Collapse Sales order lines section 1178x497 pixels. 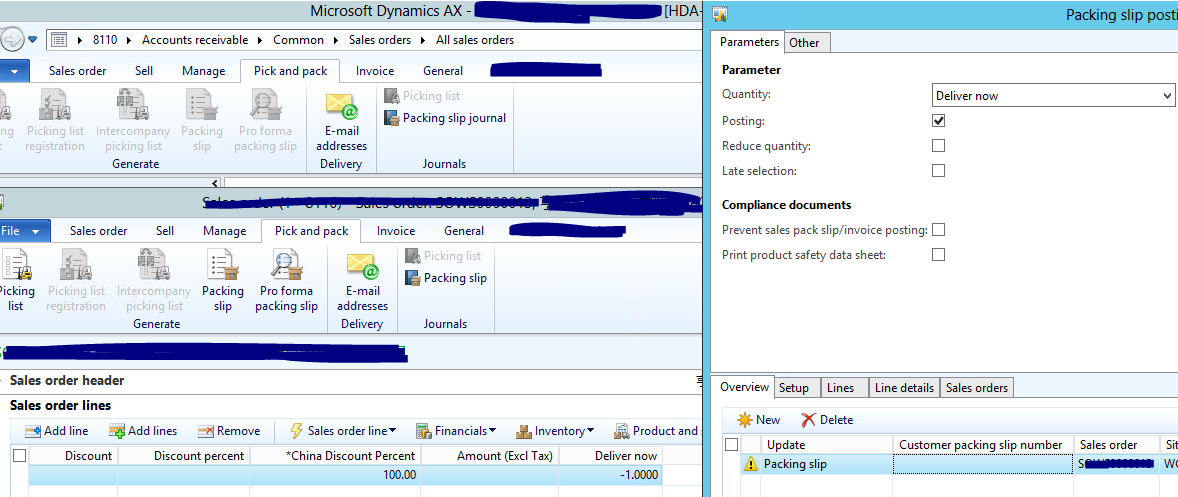coord(60,405)
